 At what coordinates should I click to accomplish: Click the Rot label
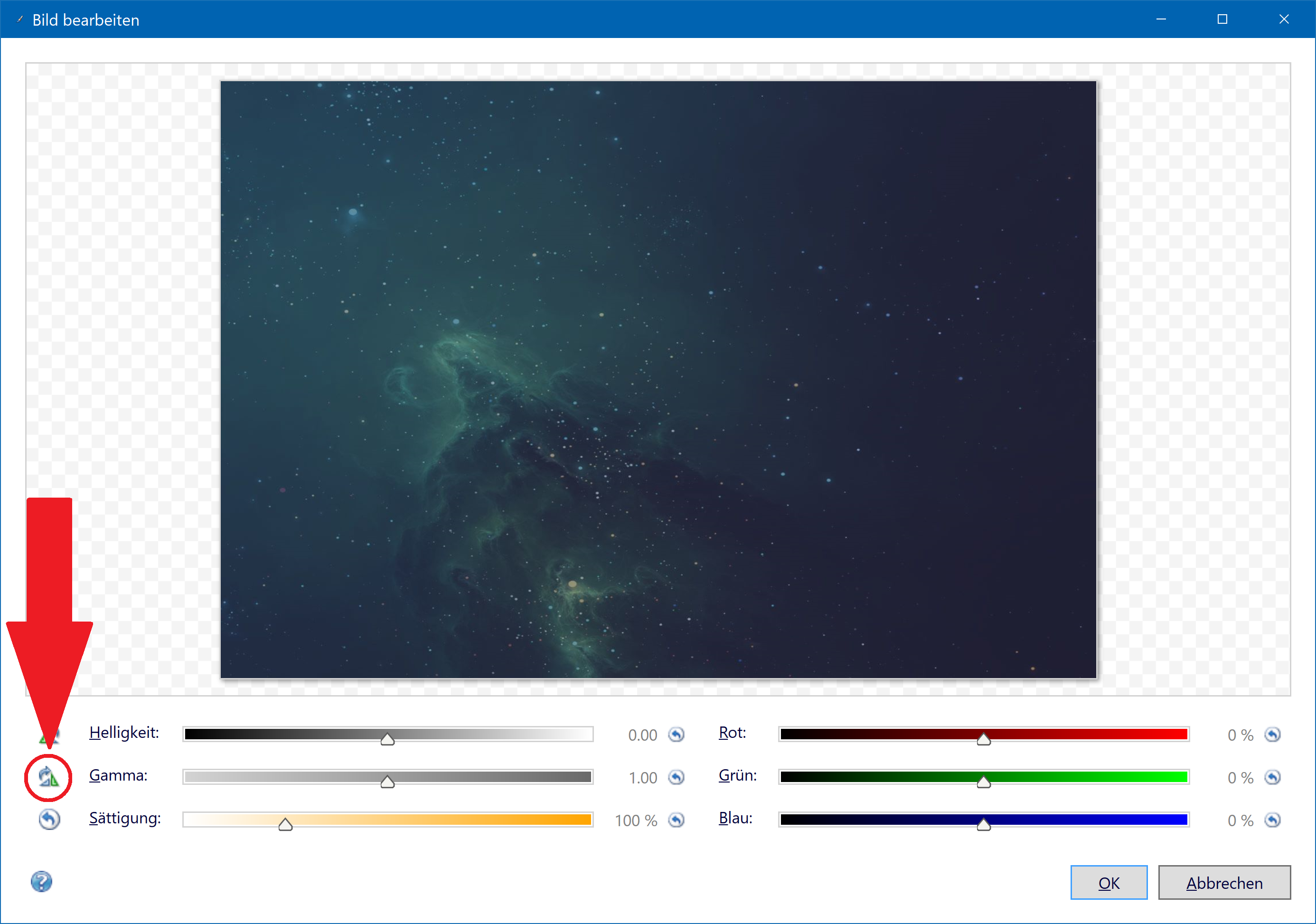pos(732,733)
